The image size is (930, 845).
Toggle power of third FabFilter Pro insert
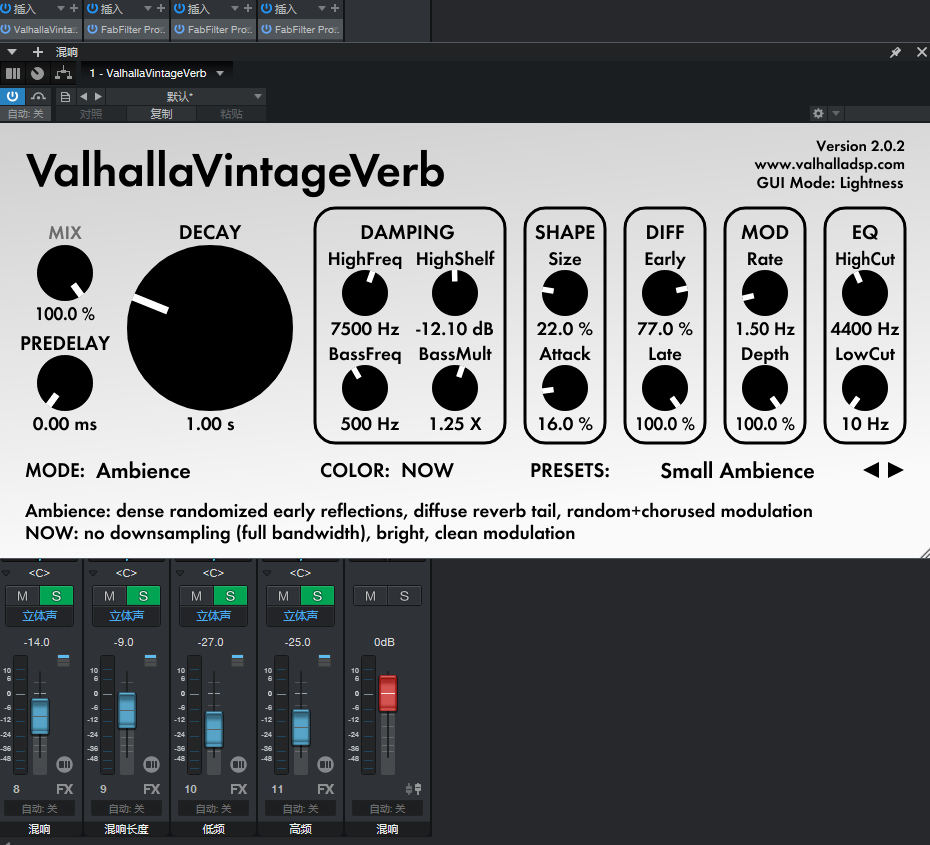point(266,29)
